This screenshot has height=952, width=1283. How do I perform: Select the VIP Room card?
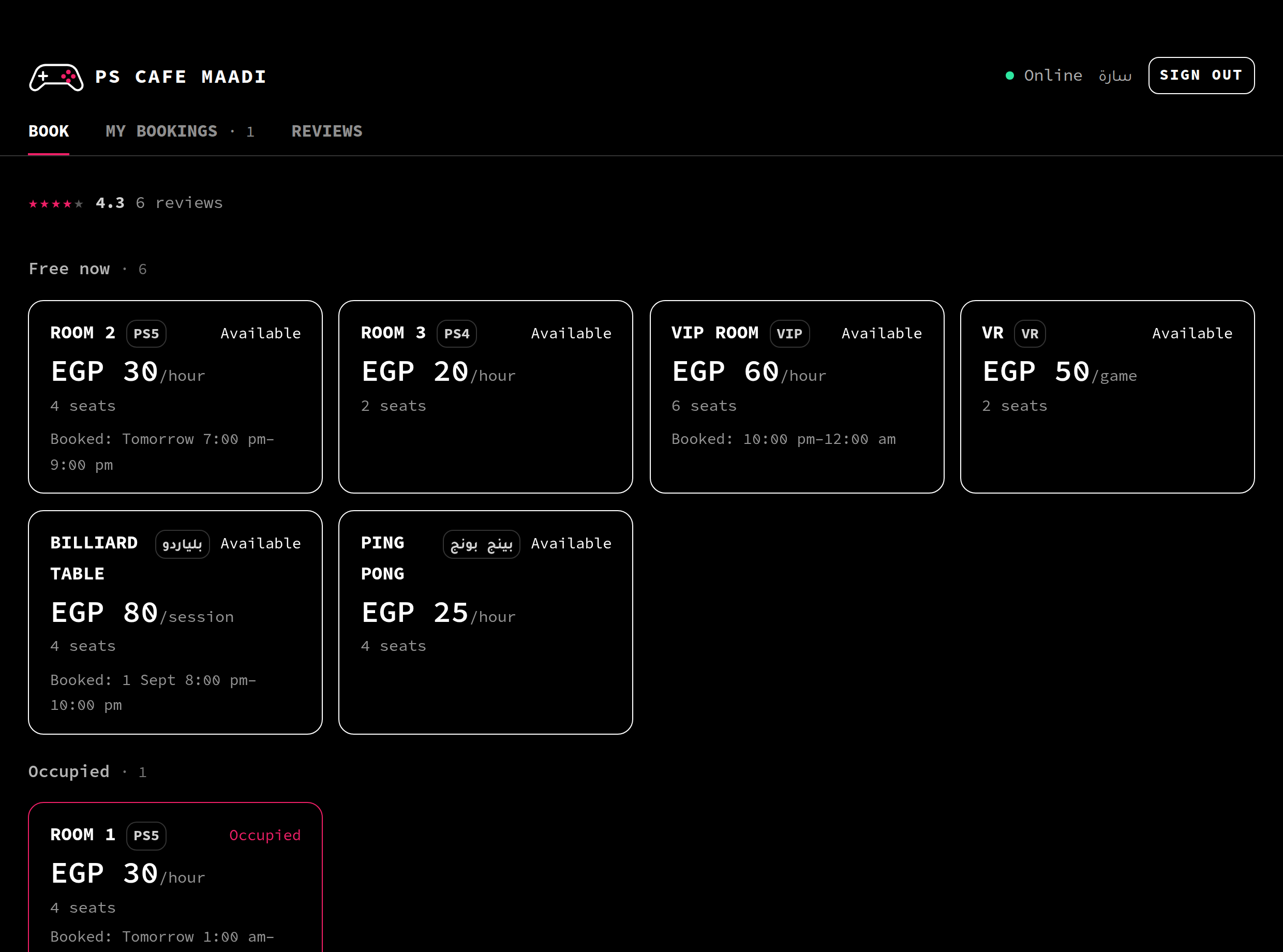coord(797,396)
